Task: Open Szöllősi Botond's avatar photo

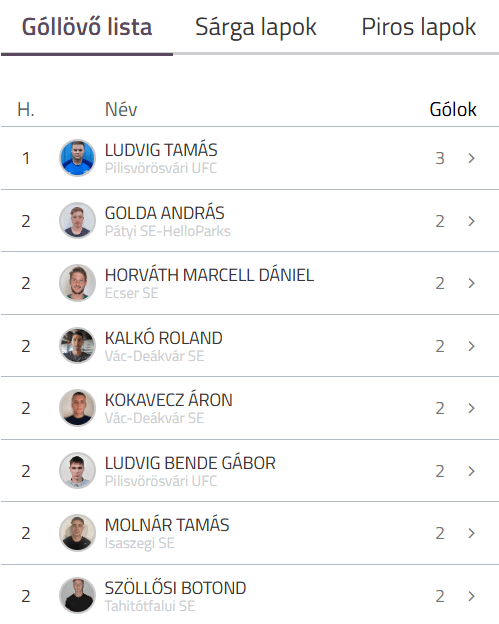Action: [77, 596]
